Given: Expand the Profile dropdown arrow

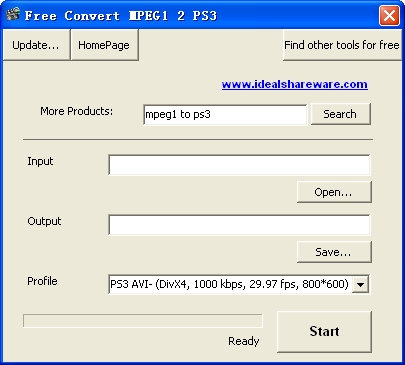Looking at the screenshot, I should 360,285.
